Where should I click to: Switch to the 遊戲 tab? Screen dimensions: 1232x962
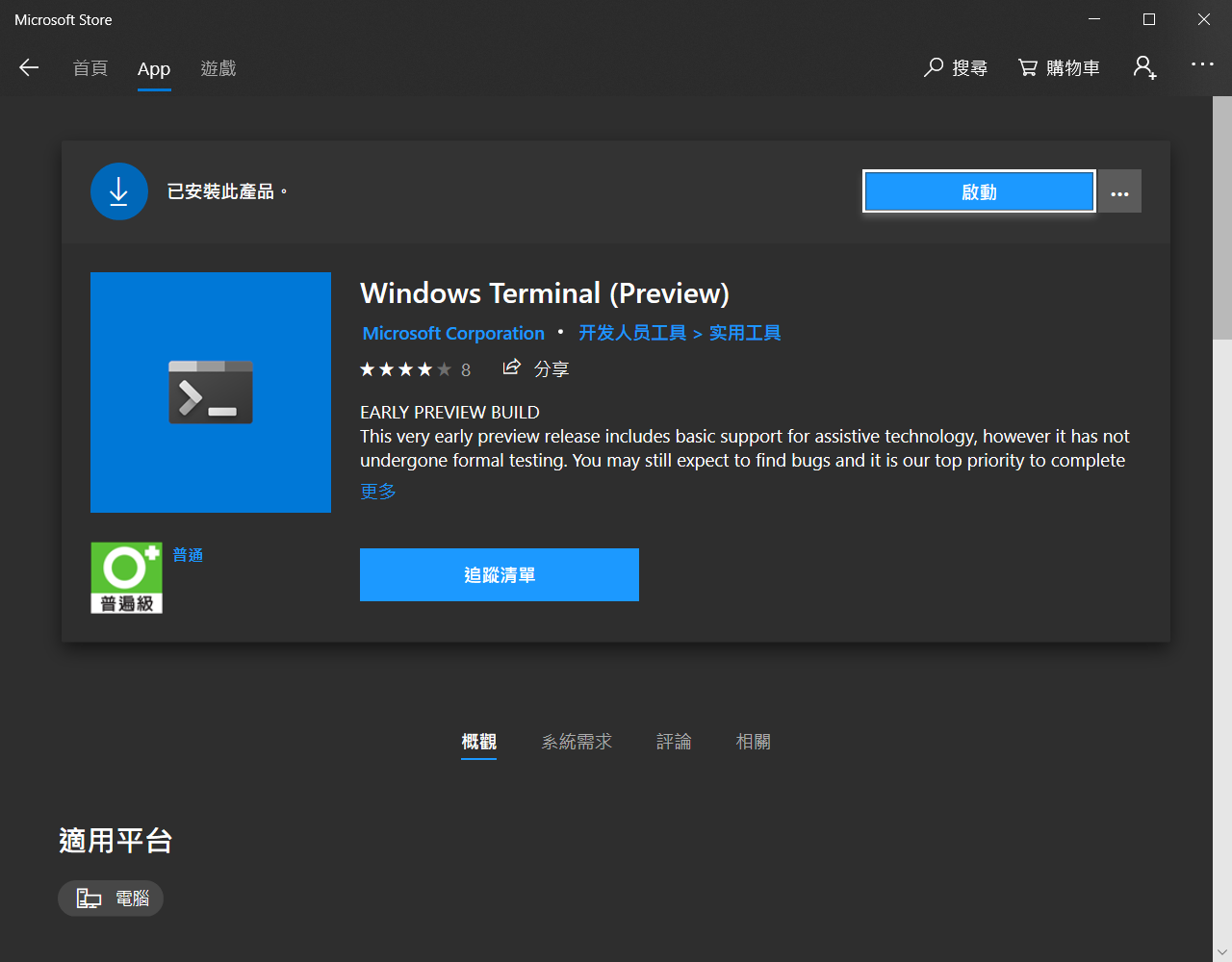218,68
